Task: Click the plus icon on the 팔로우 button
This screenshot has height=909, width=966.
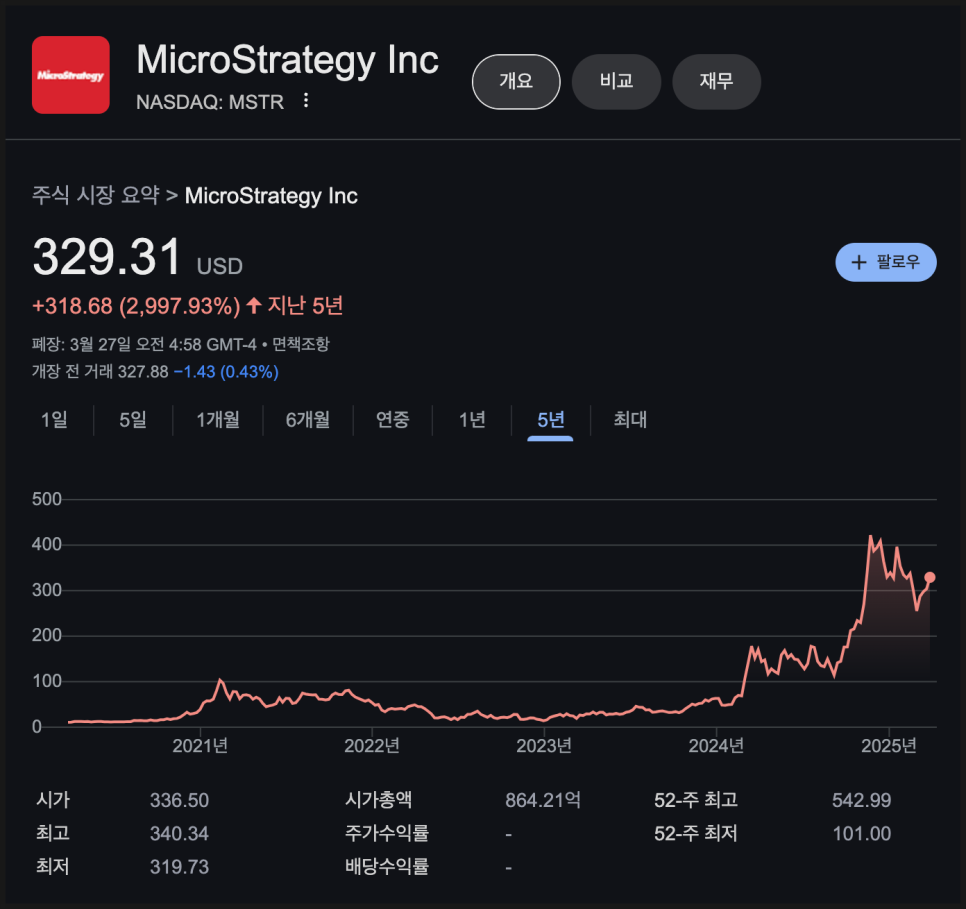Action: tap(859, 263)
